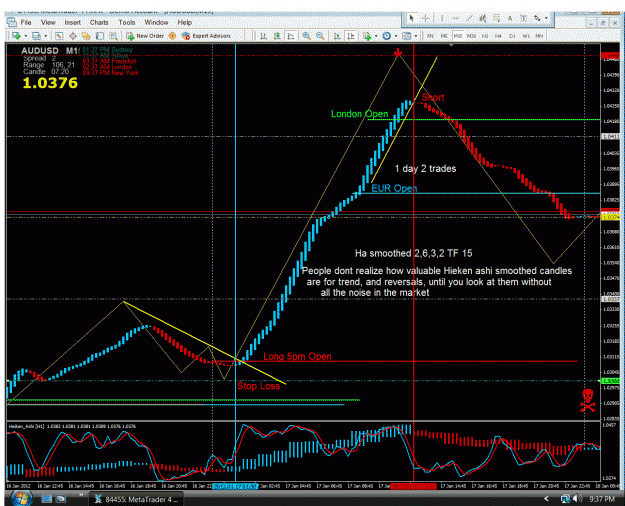Select the MN timeframe
This screenshot has height=506, width=625.
point(539,36)
